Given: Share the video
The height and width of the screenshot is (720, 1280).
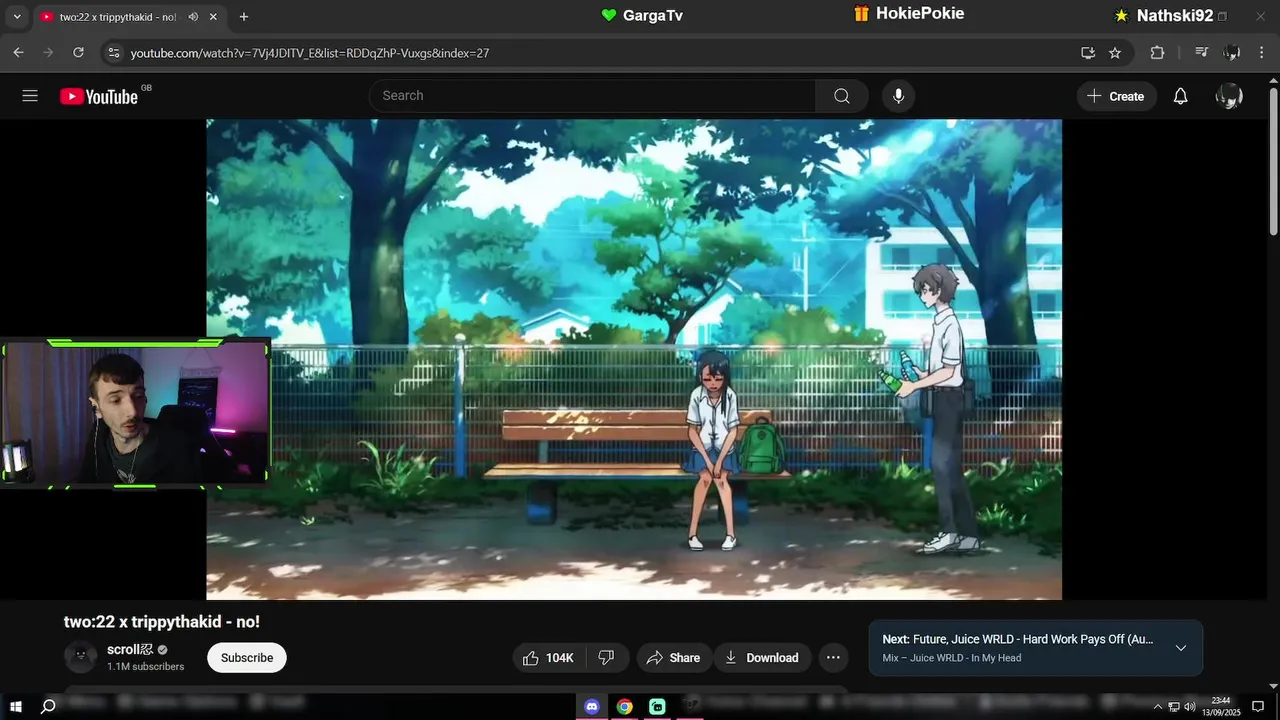Looking at the screenshot, I should coord(674,657).
